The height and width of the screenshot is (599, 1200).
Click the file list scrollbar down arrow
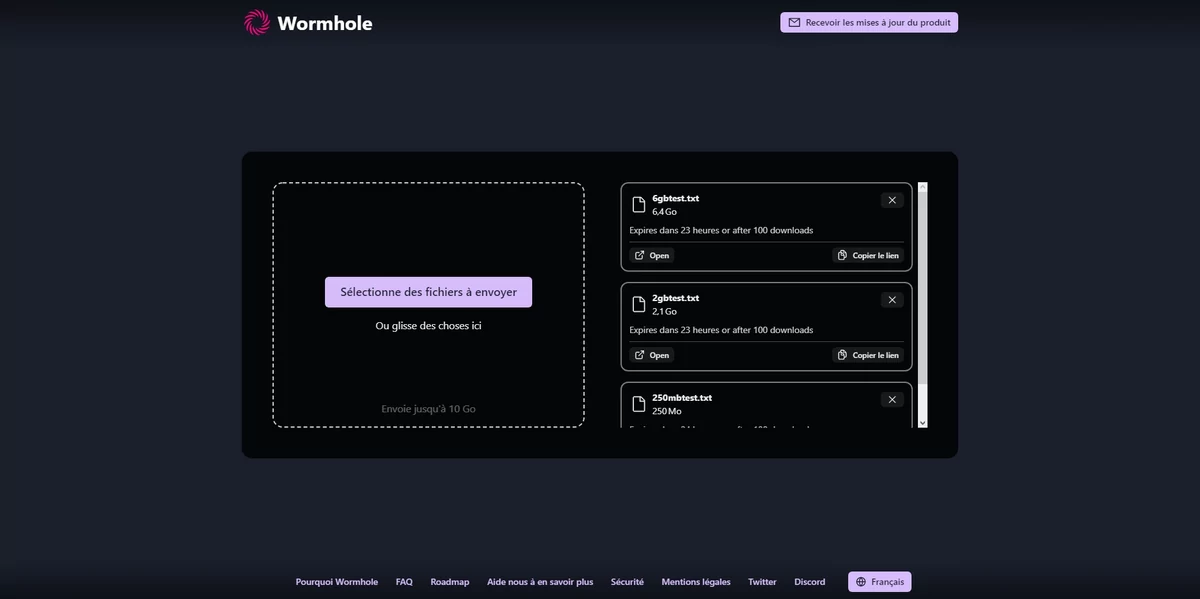(923, 422)
